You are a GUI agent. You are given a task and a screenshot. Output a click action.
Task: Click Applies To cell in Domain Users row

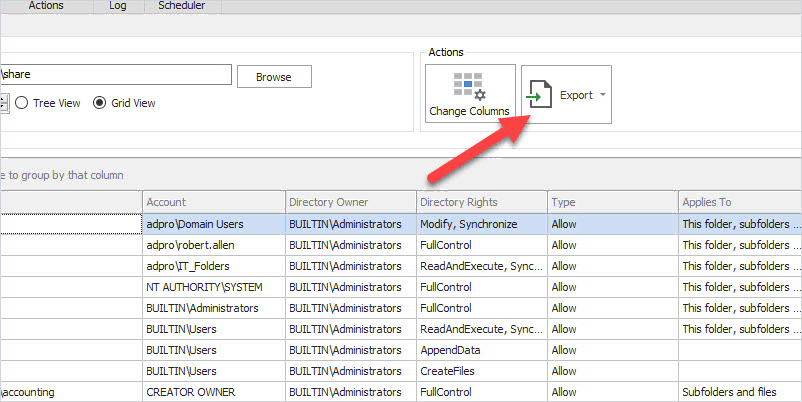click(x=740, y=224)
